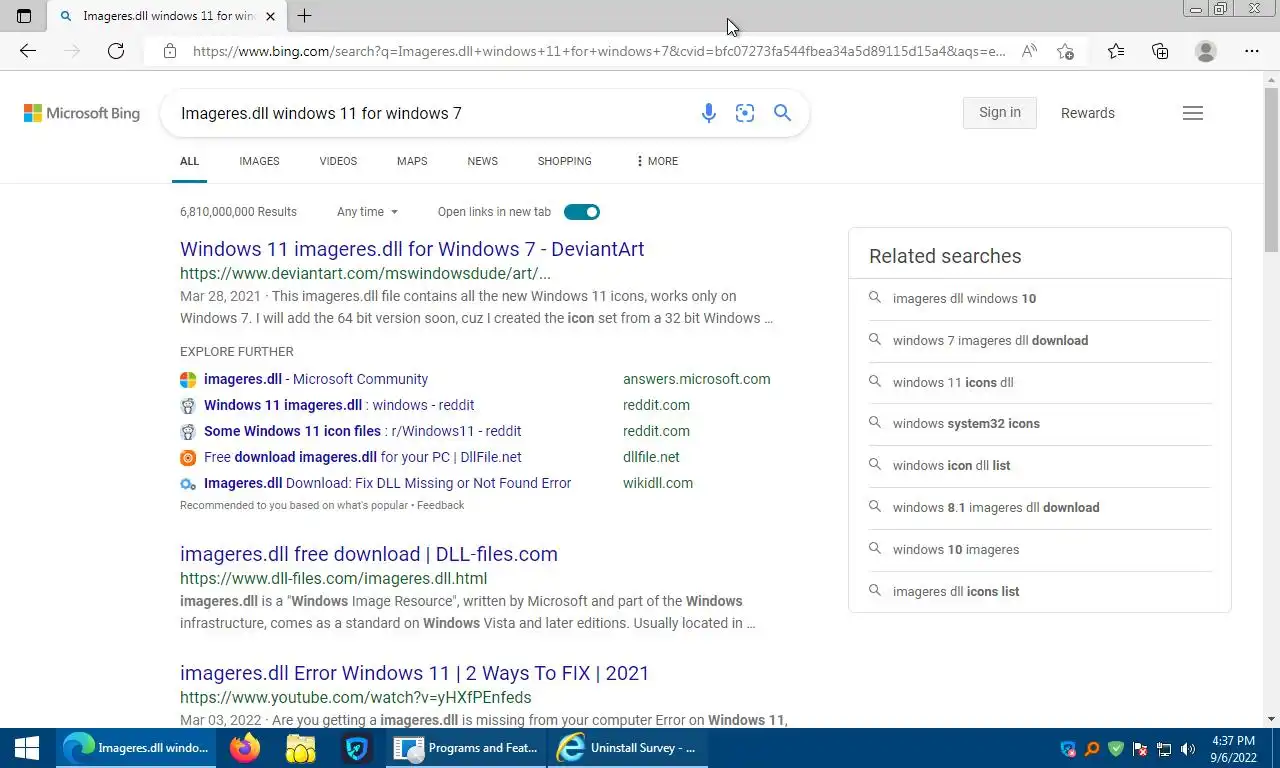Screen dimensions: 1280x768
Task: Close the Imageres.dll browser tab
Action: tap(270, 16)
